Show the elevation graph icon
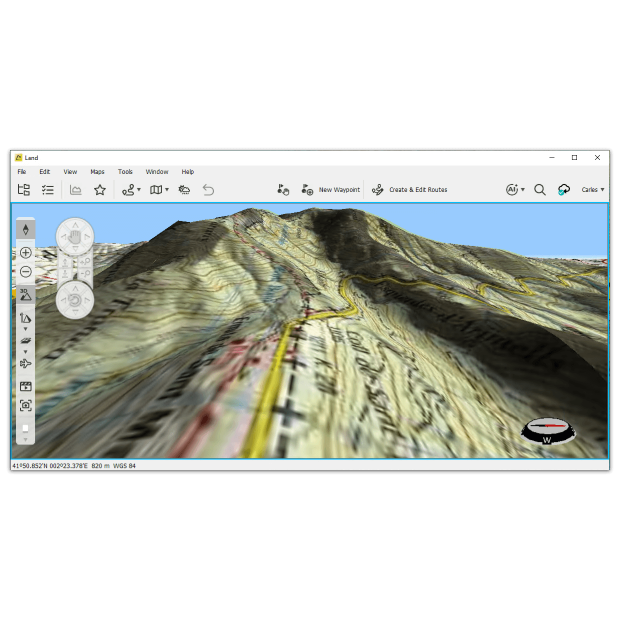Image resolution: width=620 pixels, height=620 pixels. click(76, 190)
